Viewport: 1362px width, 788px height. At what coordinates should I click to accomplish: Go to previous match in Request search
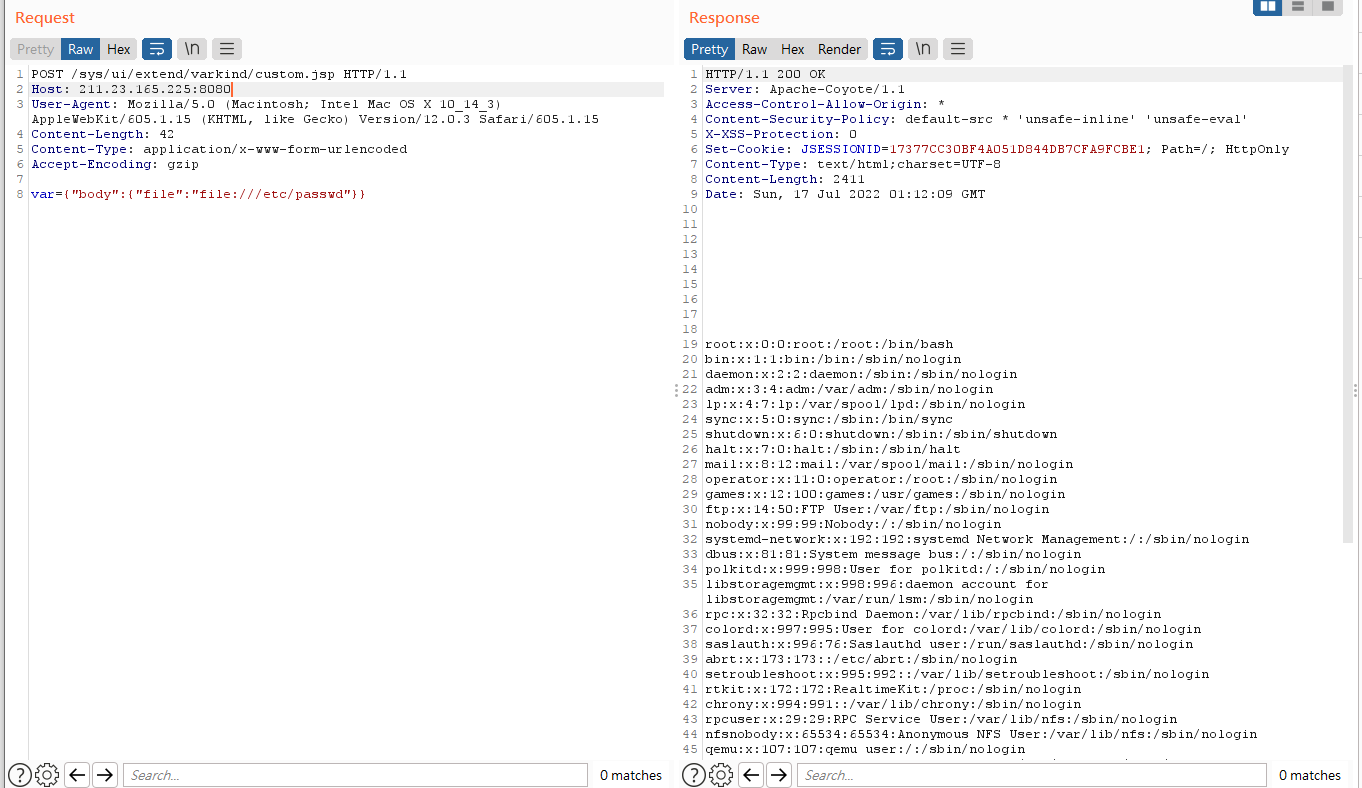coord(77,775)
